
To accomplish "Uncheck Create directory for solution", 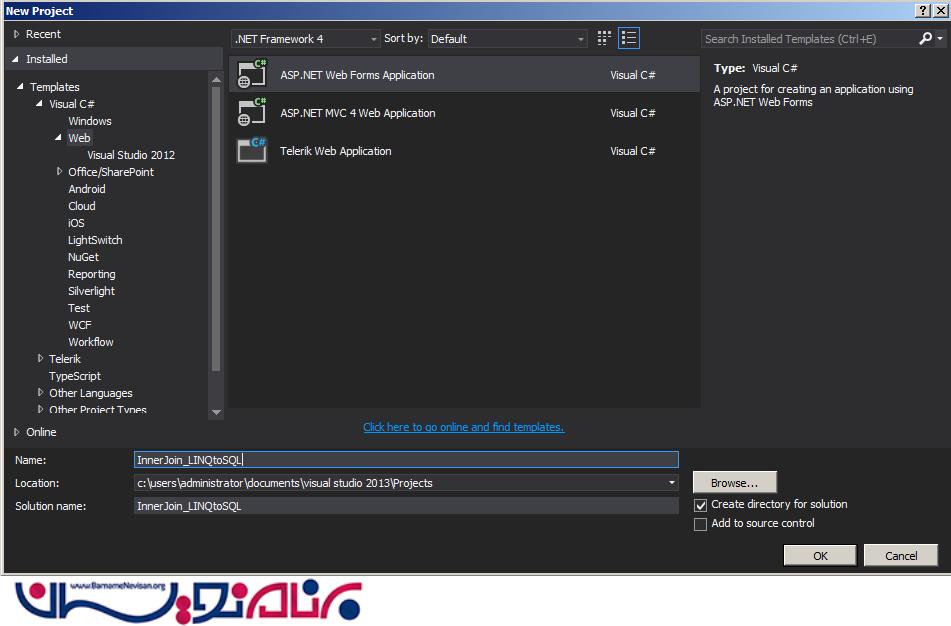I will [x=700, y=506].
